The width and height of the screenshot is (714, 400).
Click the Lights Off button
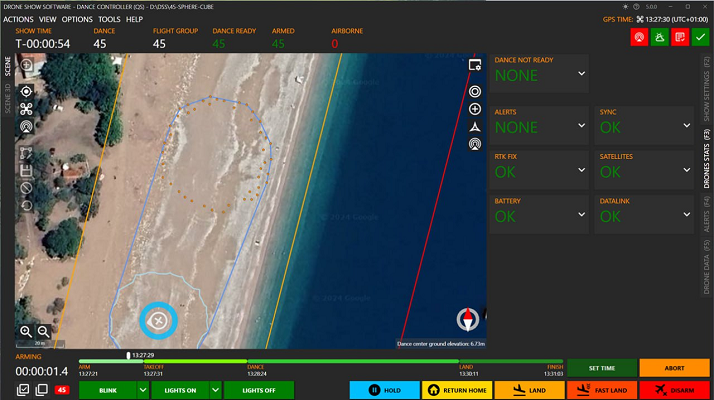point(258,390)
